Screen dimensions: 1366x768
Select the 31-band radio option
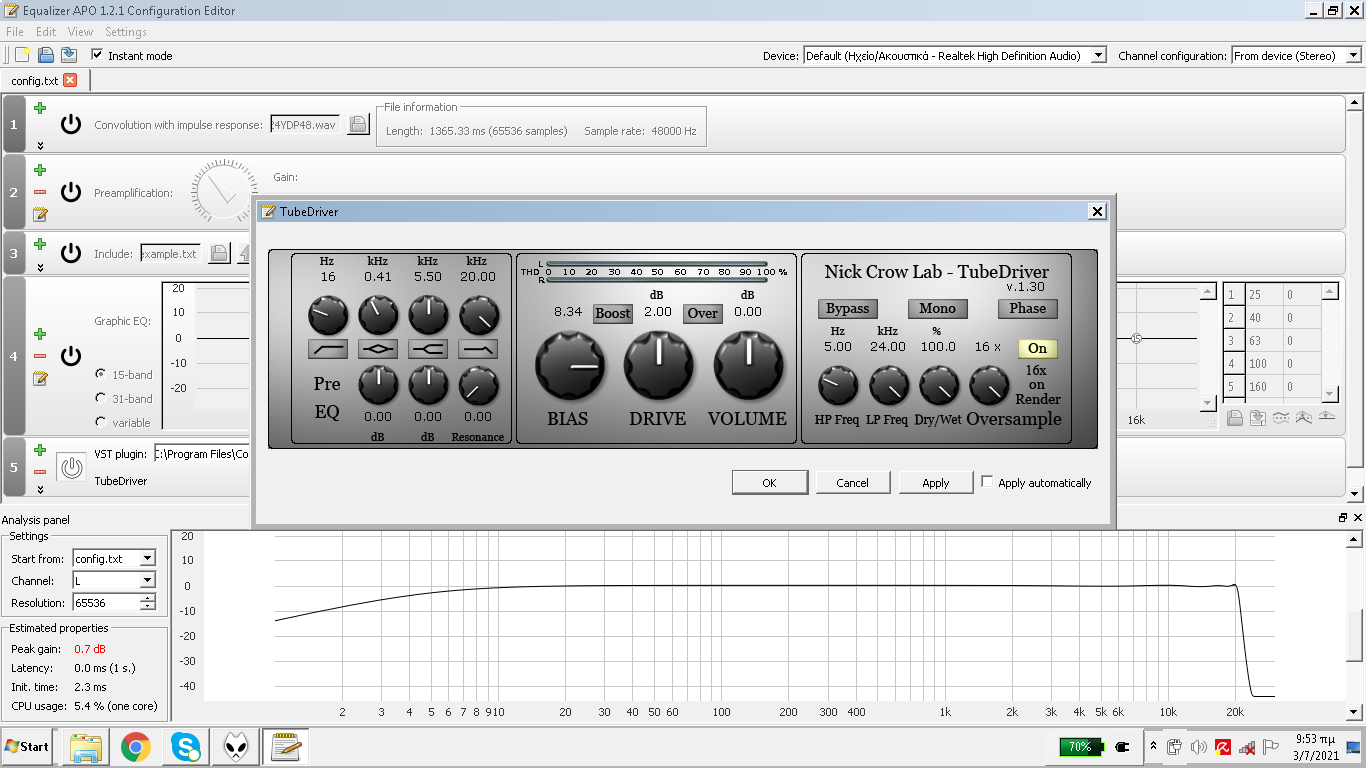tap(101, 398)
